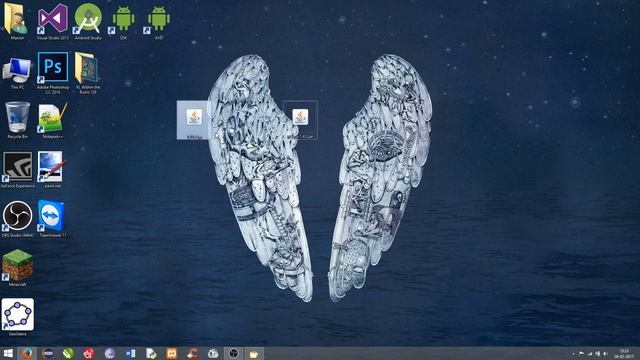
Task: Open the purple globe taskbar icon
Action: coord(109,353)
